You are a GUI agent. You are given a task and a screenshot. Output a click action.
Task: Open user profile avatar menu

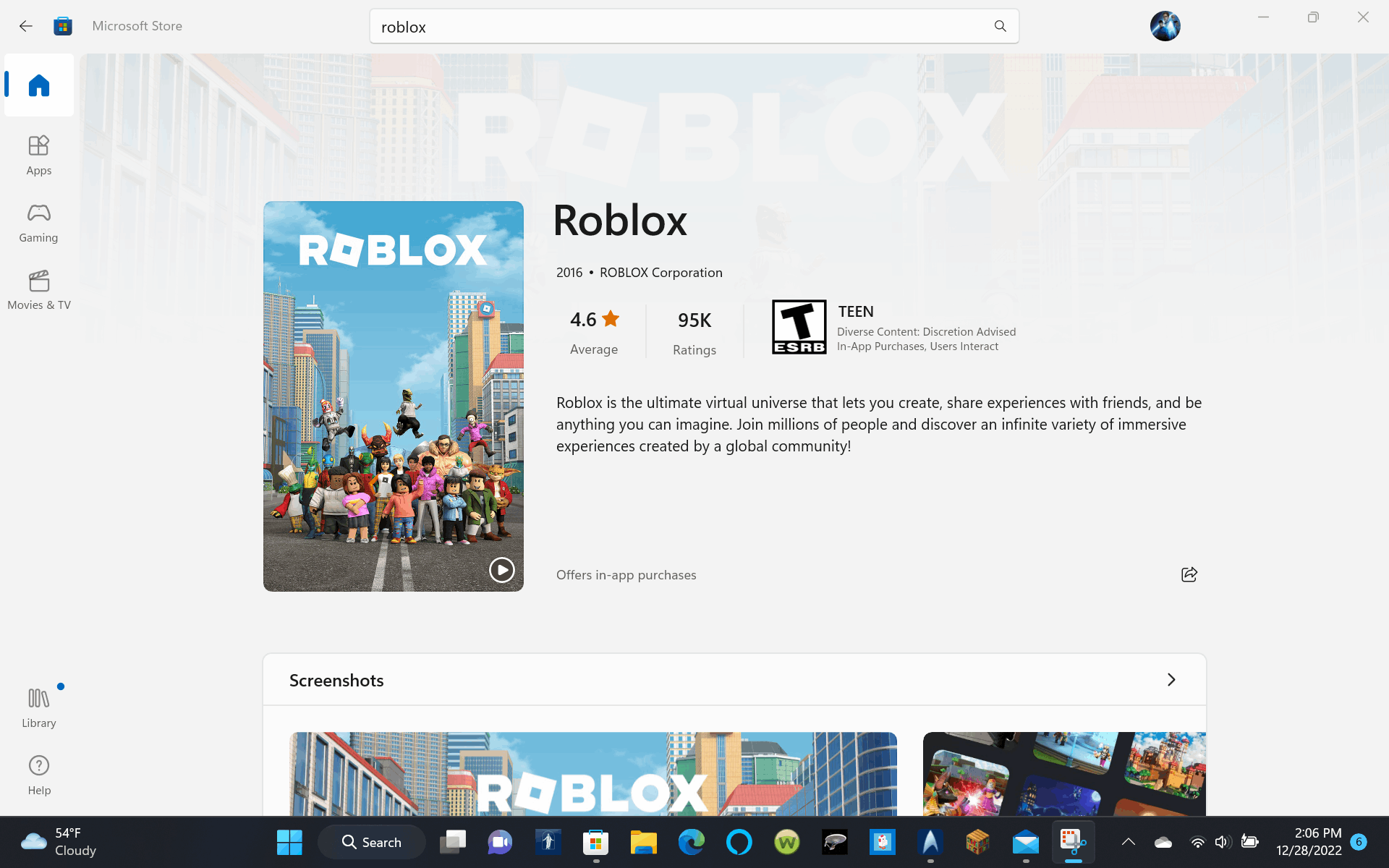[1164, 26]
